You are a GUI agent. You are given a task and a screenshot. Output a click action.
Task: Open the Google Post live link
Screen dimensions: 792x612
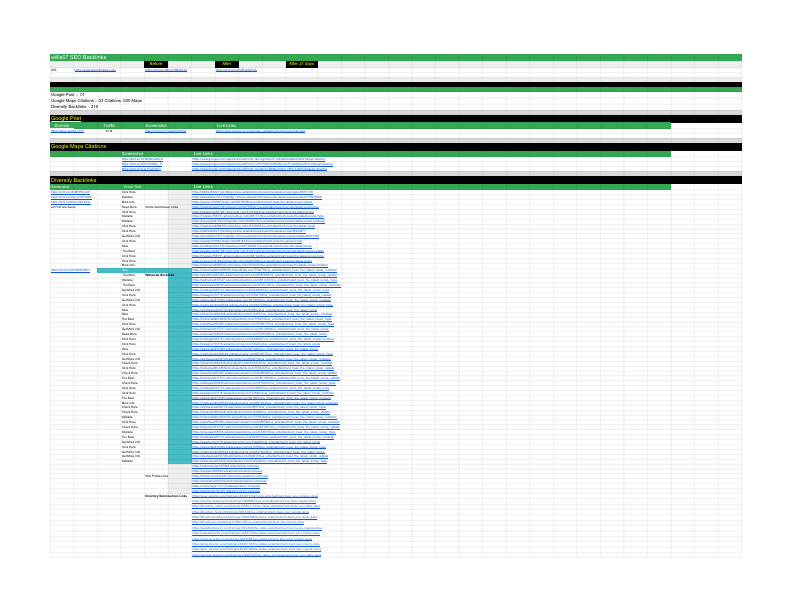pos(260,131)
